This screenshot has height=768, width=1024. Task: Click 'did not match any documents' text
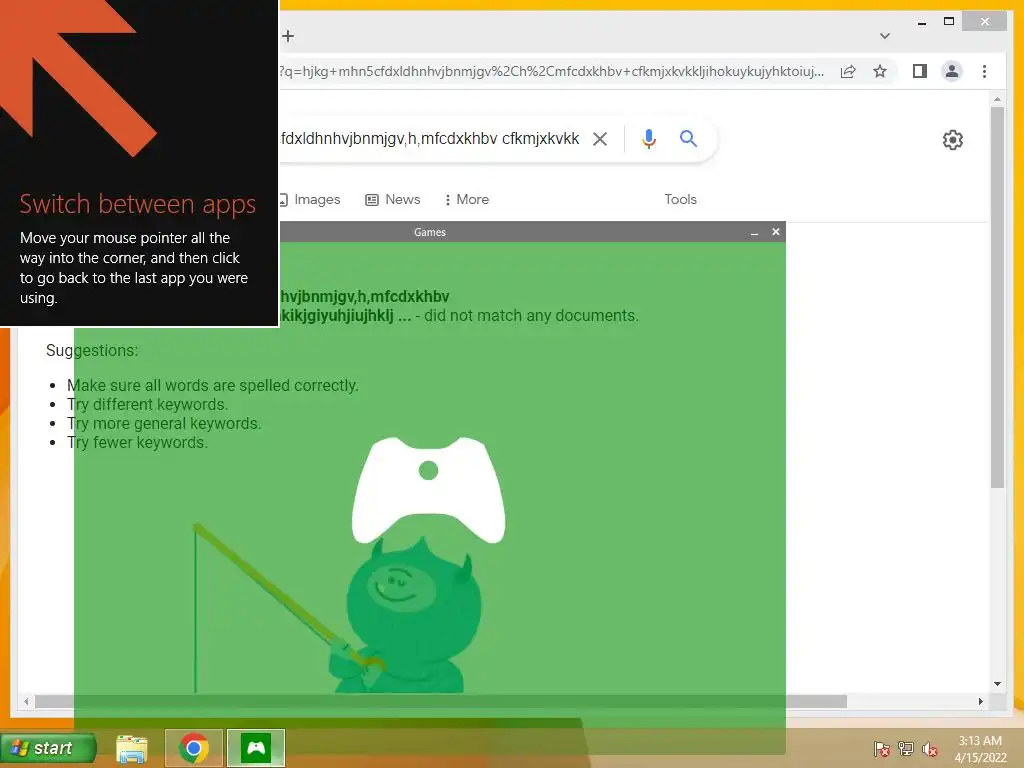(531, 315)
